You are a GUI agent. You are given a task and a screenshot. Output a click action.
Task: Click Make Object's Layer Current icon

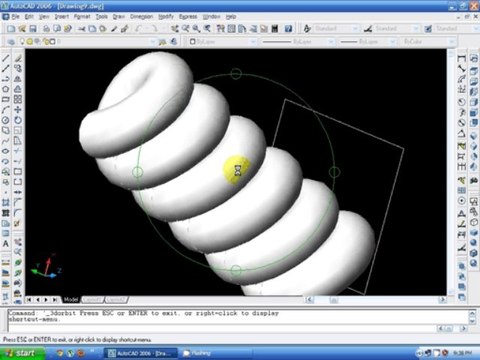click(x=163, y=42)
